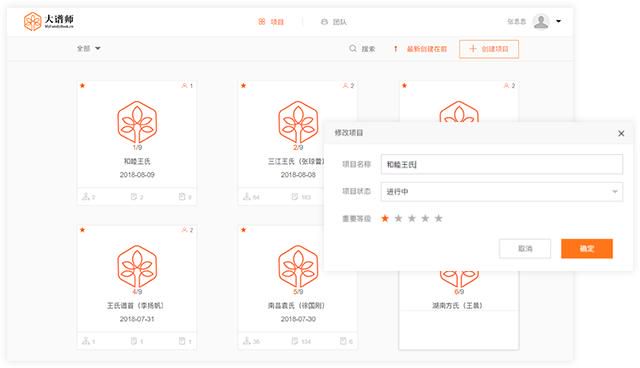Expand the account menu arrow

tap(558, 21)
